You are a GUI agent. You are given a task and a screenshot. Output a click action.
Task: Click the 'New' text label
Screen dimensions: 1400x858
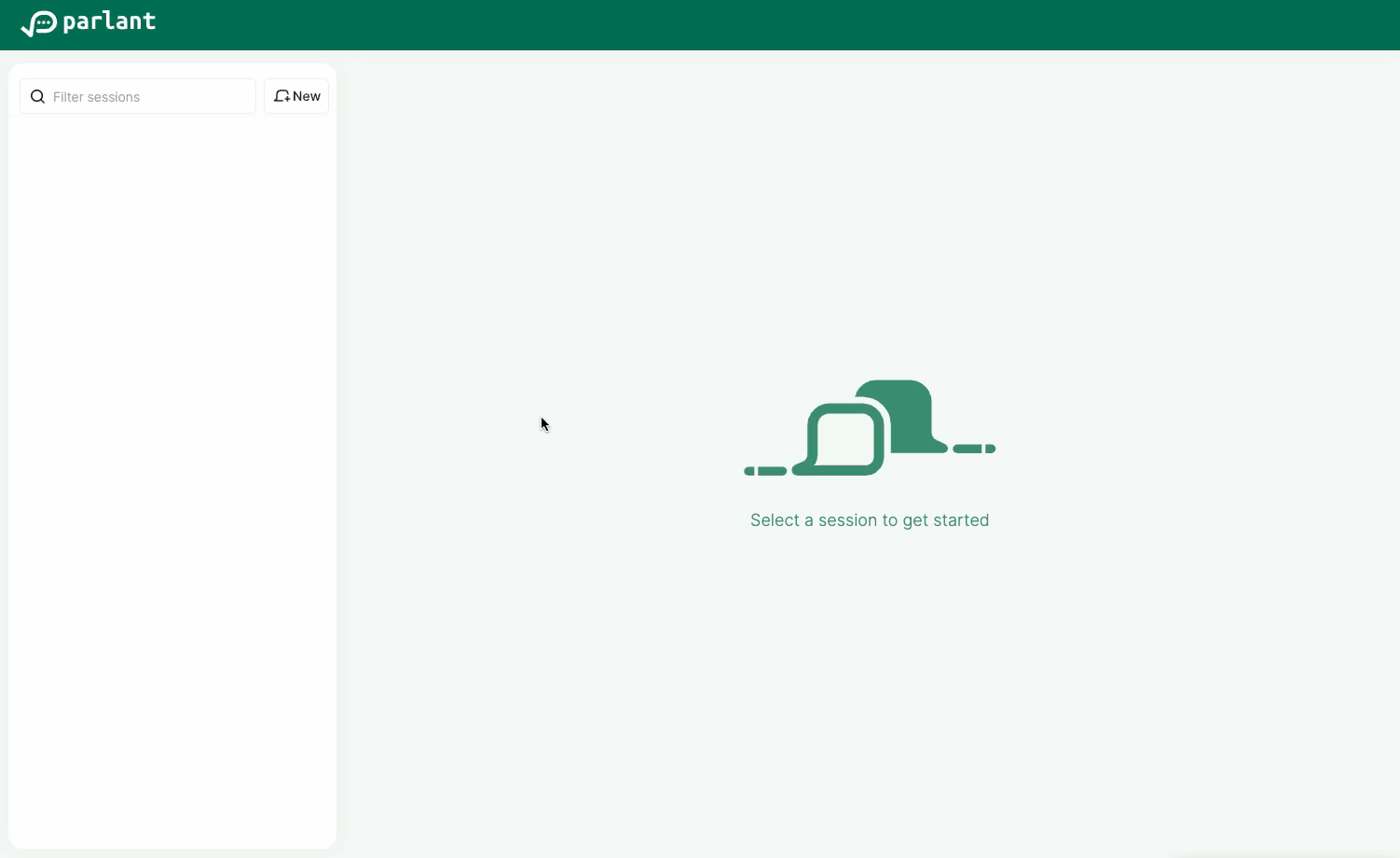[x=307, y=96]
